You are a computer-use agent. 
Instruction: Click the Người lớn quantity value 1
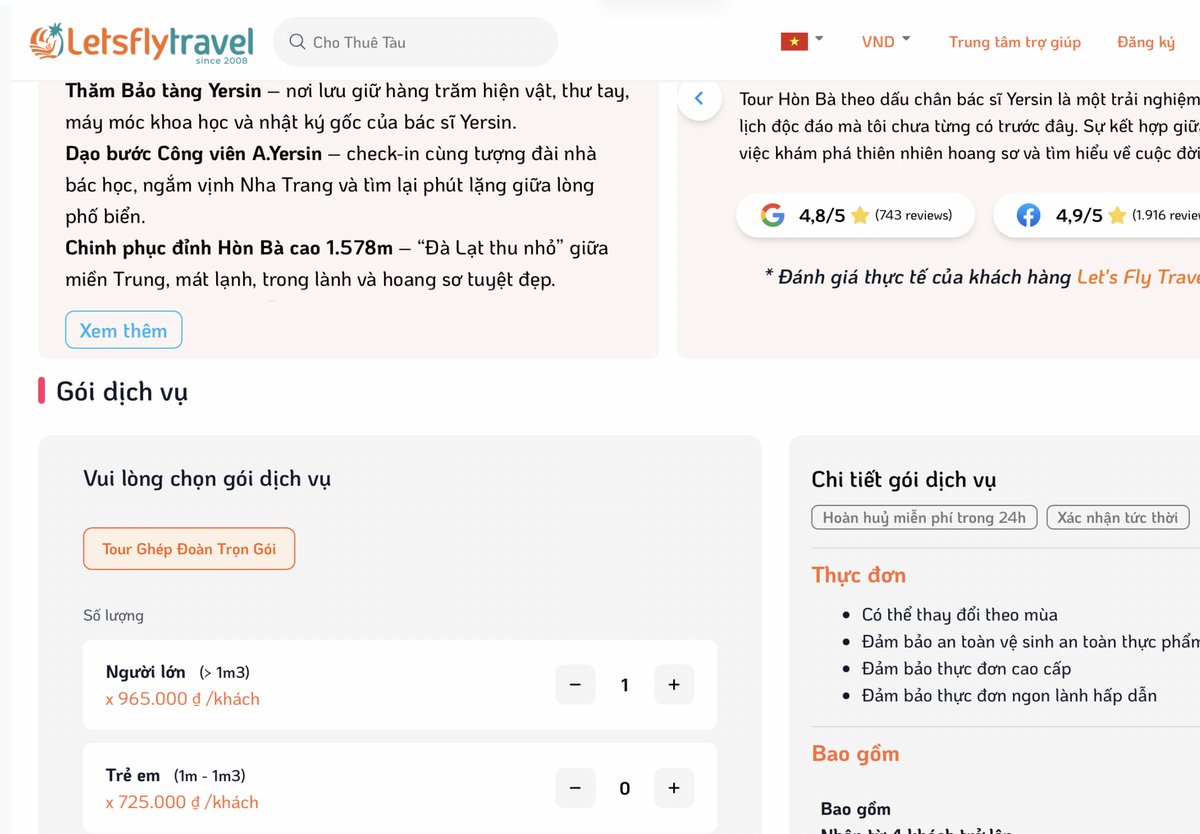[x=625, y=685]
